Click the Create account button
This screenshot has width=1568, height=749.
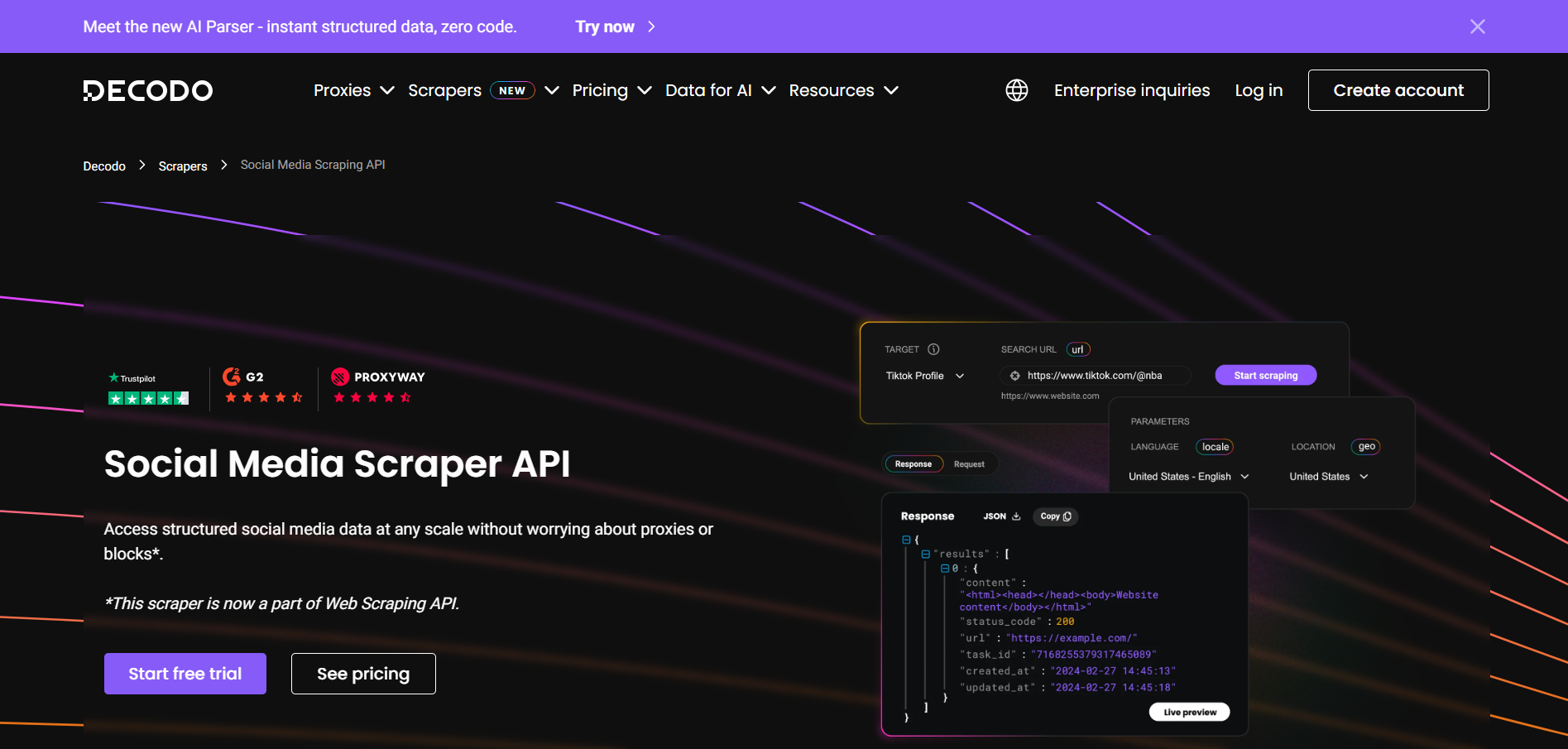click(x=1398, y=90)
